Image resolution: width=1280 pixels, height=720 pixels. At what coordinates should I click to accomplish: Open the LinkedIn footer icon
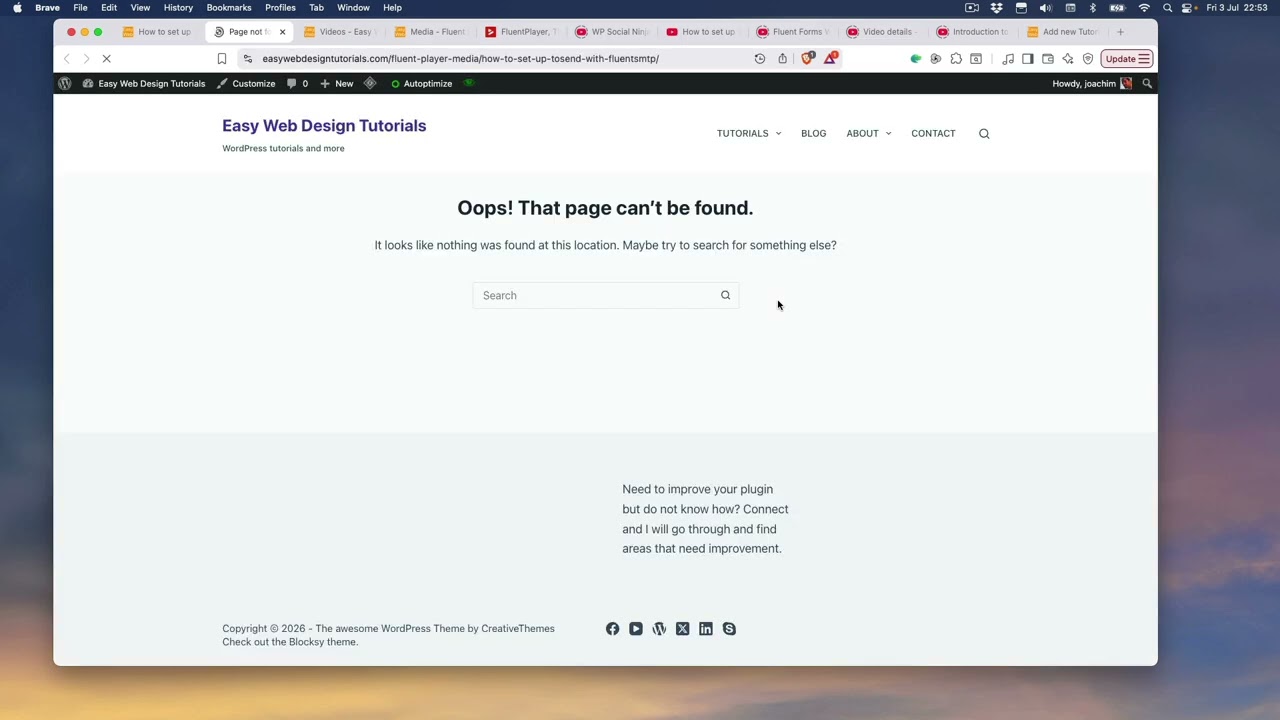tap(706, 629)
